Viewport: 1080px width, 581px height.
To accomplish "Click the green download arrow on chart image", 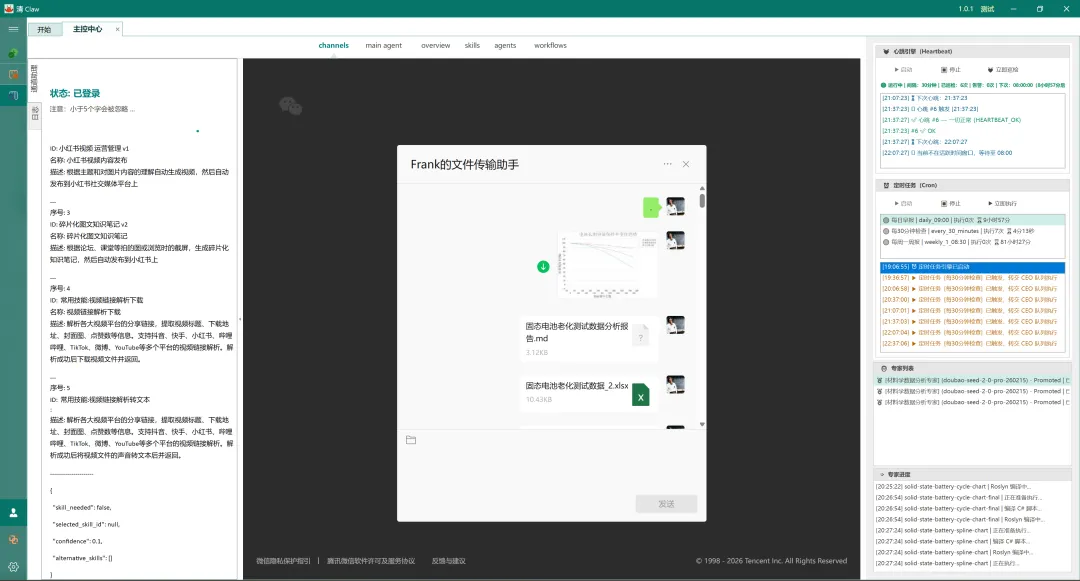I will click(543, 266).
